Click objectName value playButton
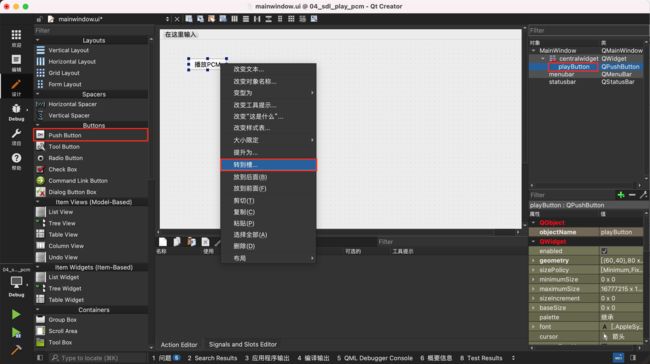Image resolution: width=650 pixels, height=364 pixels. (x=621, y=232)
